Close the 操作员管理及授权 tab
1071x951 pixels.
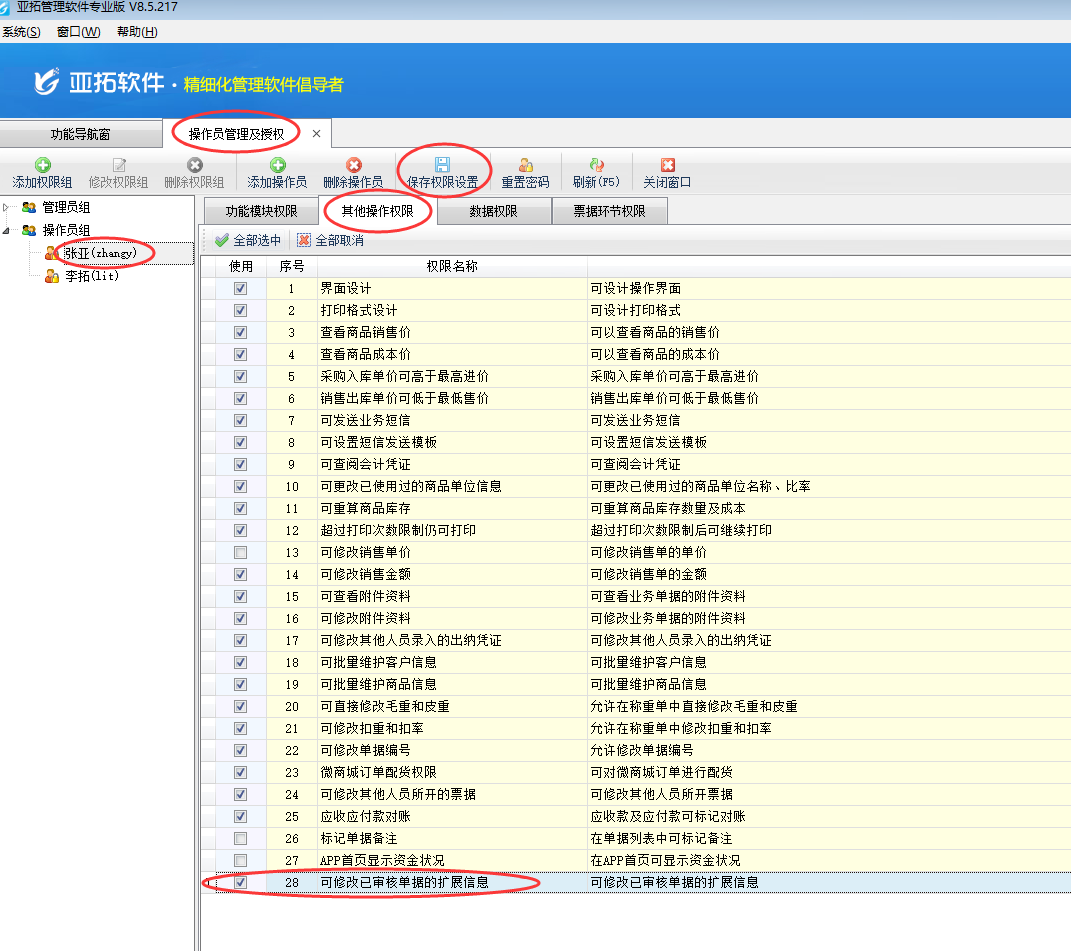coord(316,133)
